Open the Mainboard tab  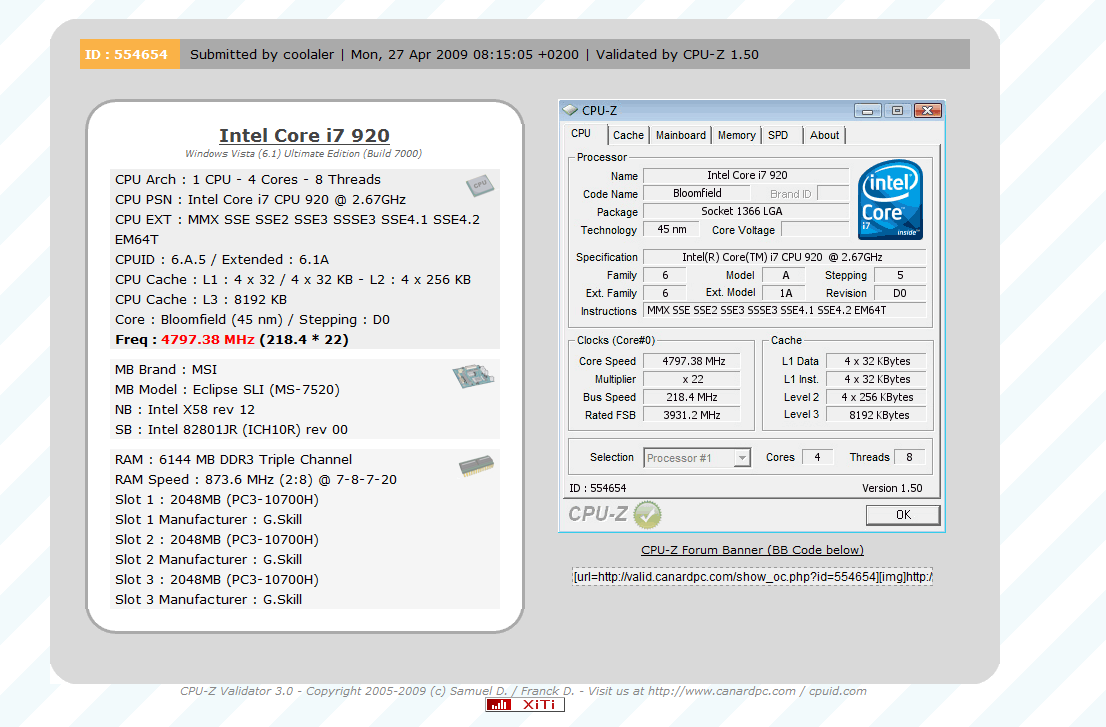(680, 135)
